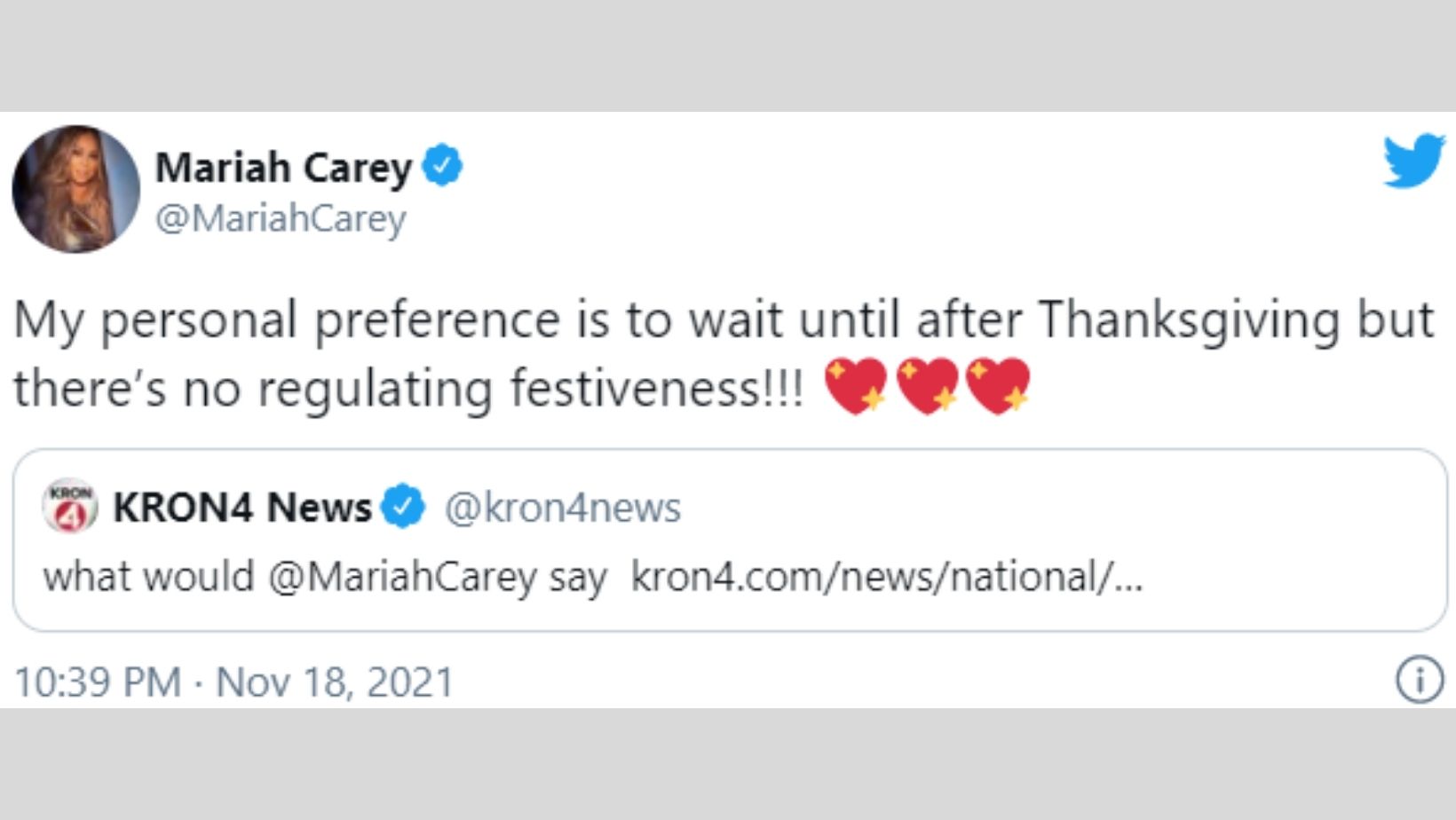Click the words "what would" in quoted tweet
1456x820 pixels.
(148, 577)
